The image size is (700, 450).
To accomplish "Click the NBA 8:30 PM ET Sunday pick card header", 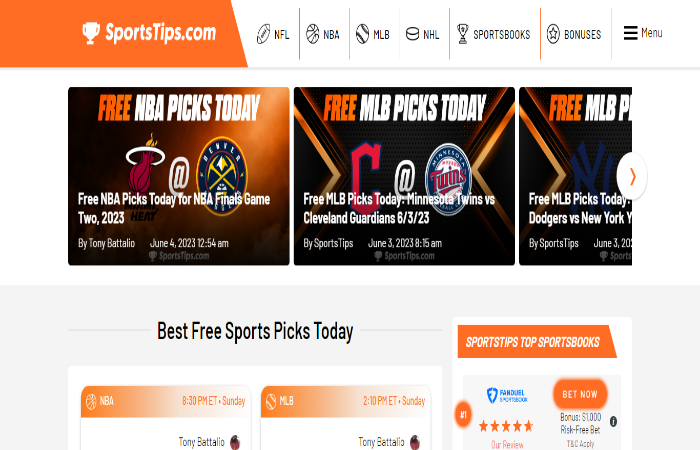I will [166, 401].
